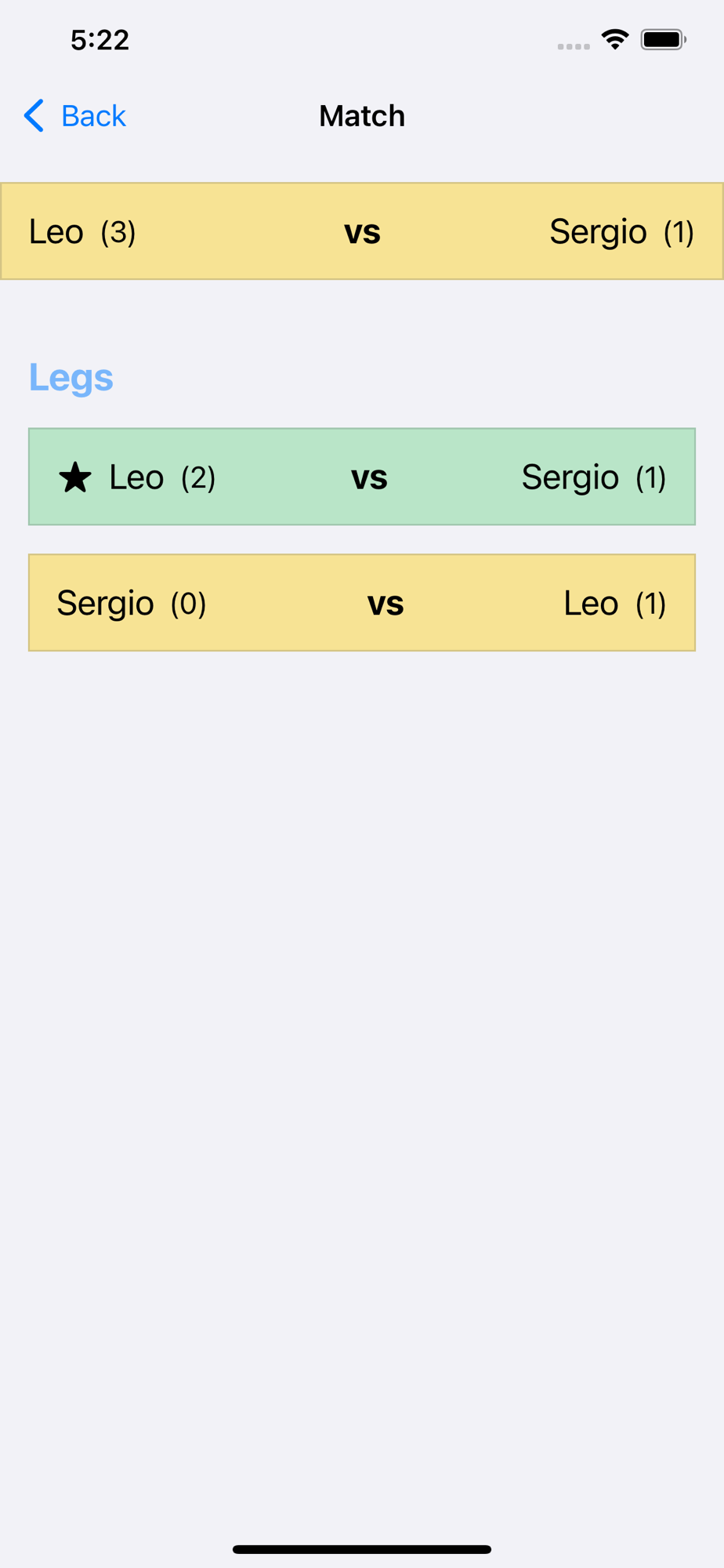Tap the (3) score next to Leo
The width and height of the screenshot is (724, 1568).
pyautogui.click(x=118, y=232)
